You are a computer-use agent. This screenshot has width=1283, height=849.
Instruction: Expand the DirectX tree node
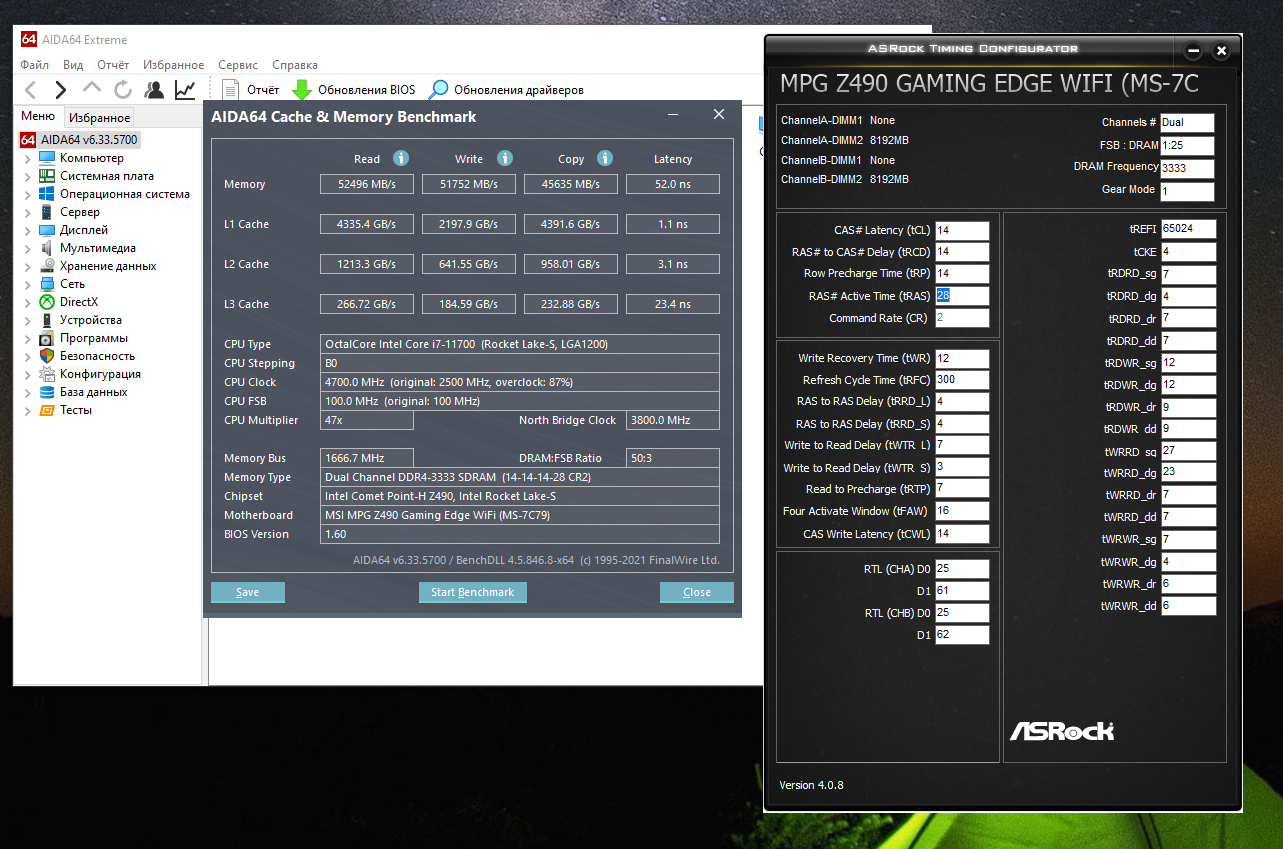point(28,302)
